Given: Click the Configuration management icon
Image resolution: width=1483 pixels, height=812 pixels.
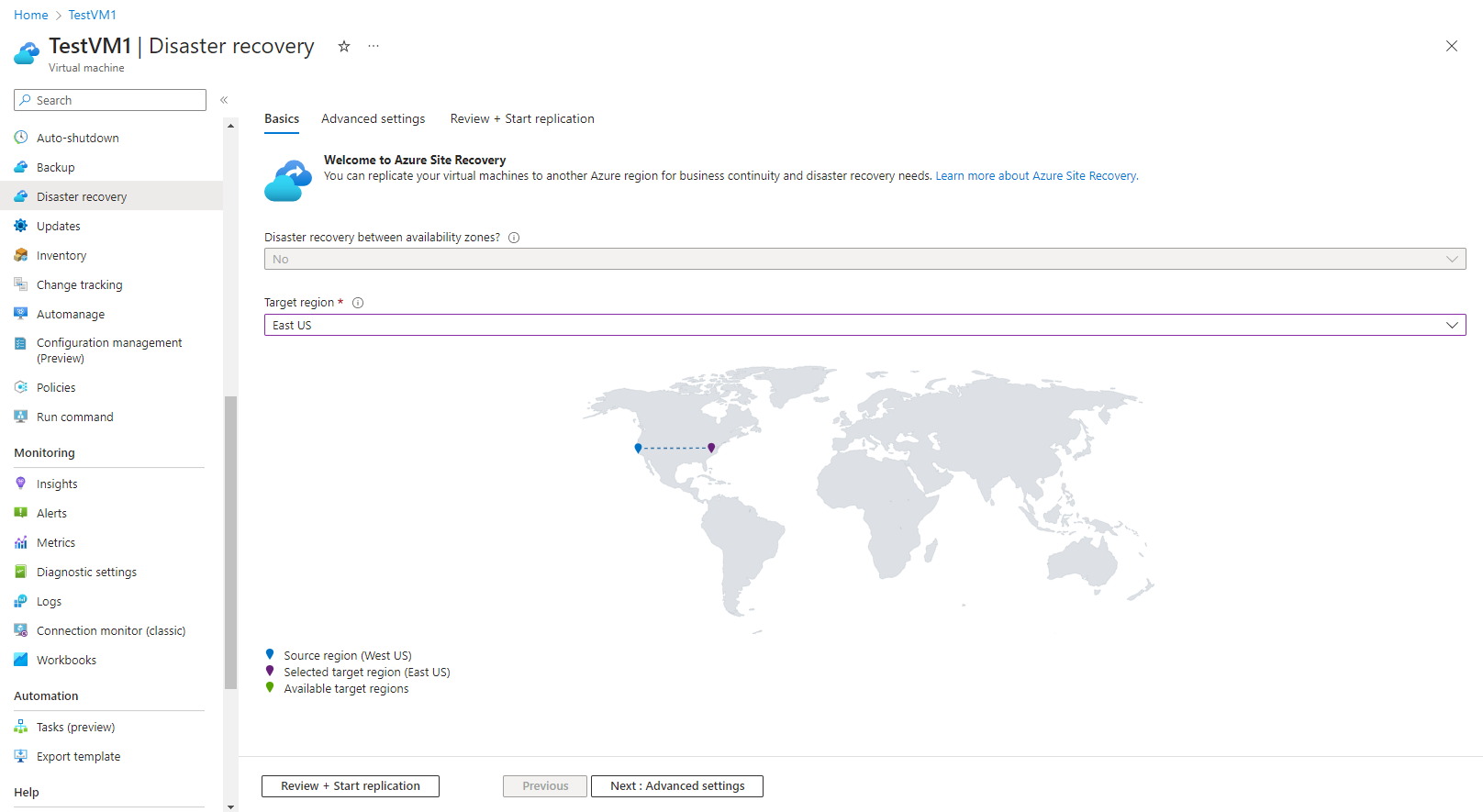Looking at the screenshot, I should pos(21,343).
